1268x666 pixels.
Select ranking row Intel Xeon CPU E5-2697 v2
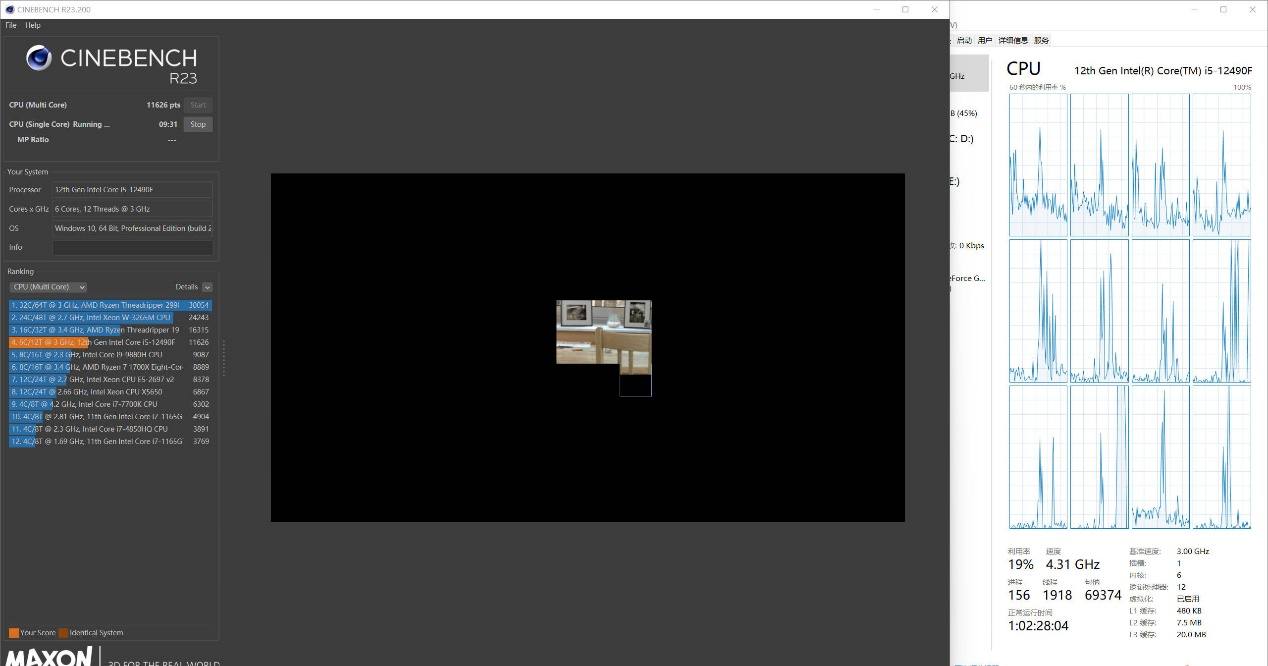coord(110,379)
